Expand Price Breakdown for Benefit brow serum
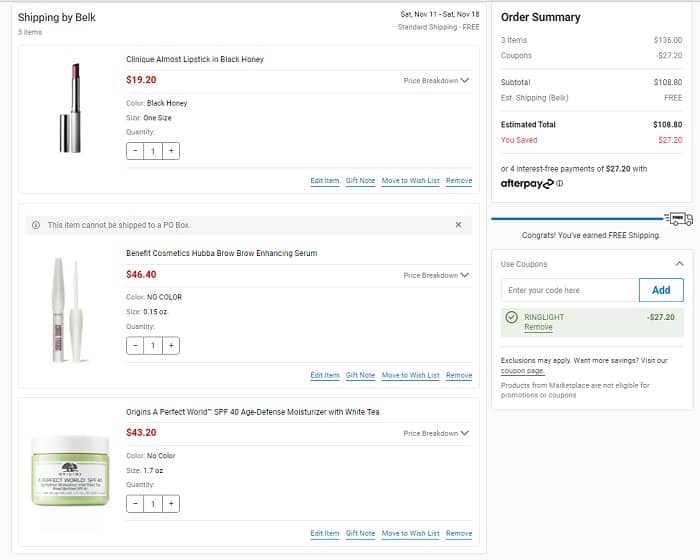Viewport: 700px width, 560px height. point(436,275)
